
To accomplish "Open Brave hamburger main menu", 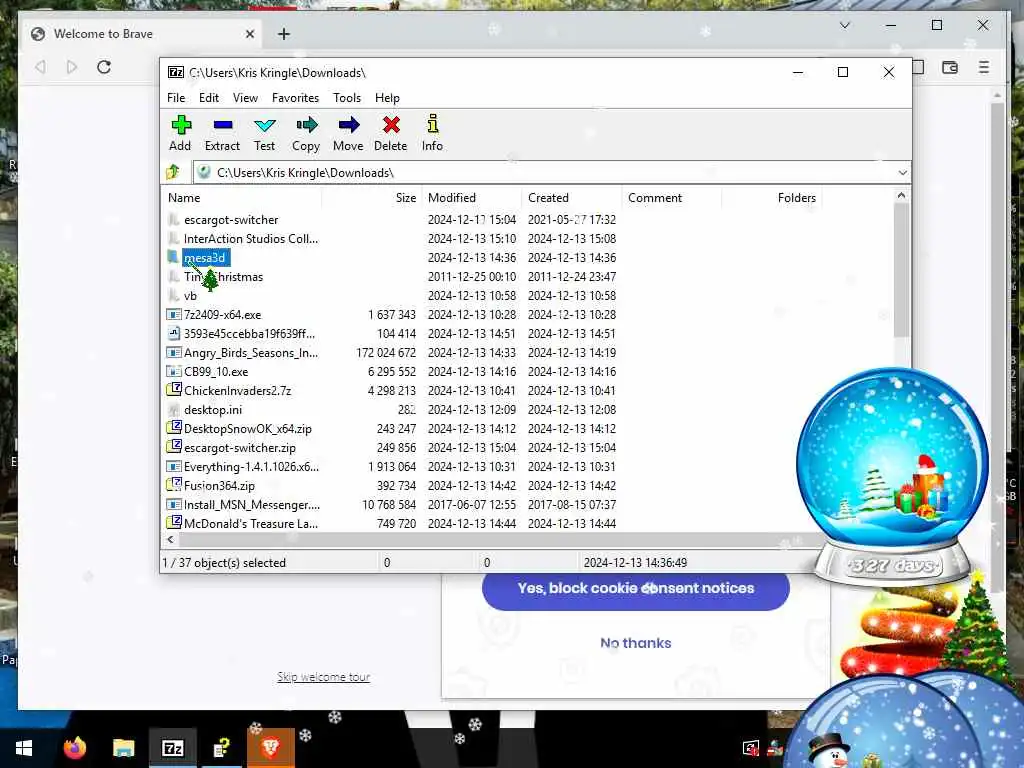I will click(984, 67).
